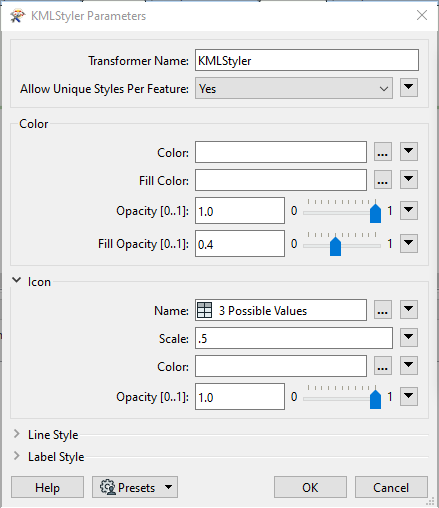
Task: Click the Cancel button
Action: click(391, 487)
